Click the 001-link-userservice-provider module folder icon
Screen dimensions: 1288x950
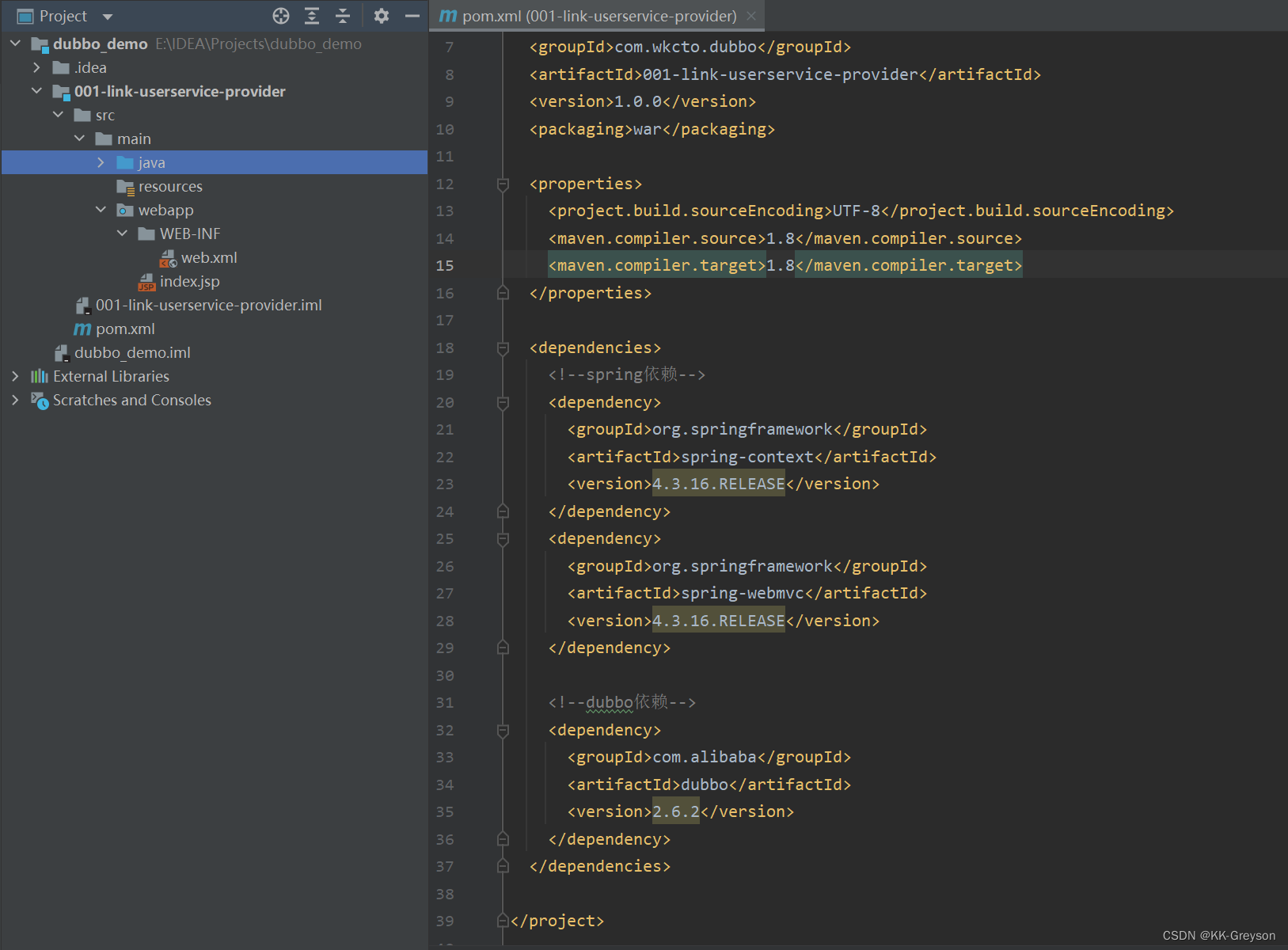tap(61, 92)
